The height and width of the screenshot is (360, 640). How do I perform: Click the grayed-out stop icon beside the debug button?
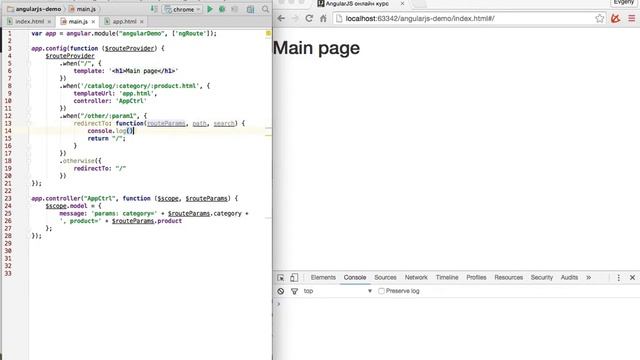pyautogui.click(x=235, y=9)
